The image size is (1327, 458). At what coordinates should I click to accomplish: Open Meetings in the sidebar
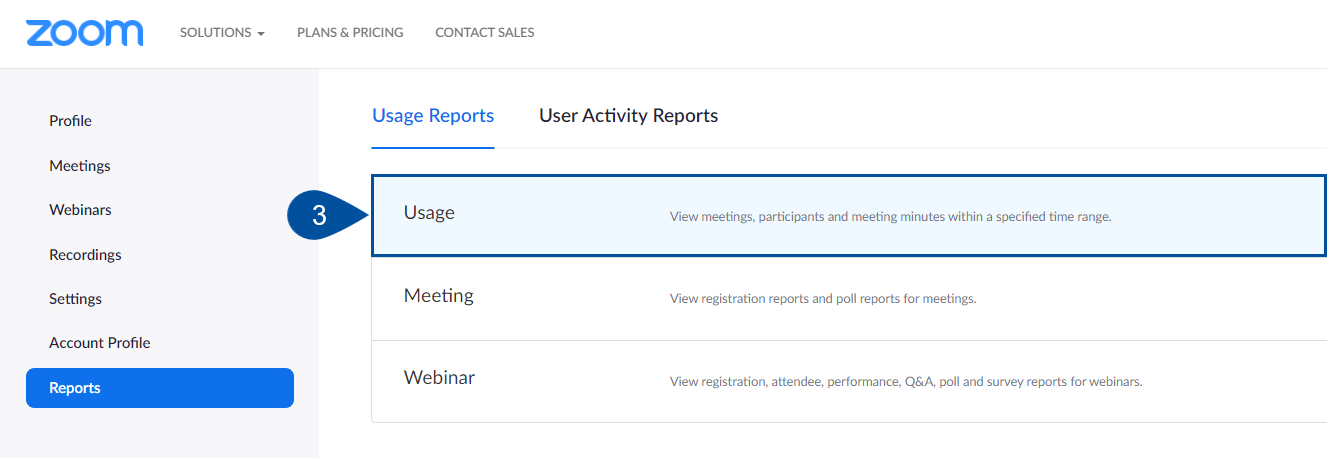click(80, 165)
